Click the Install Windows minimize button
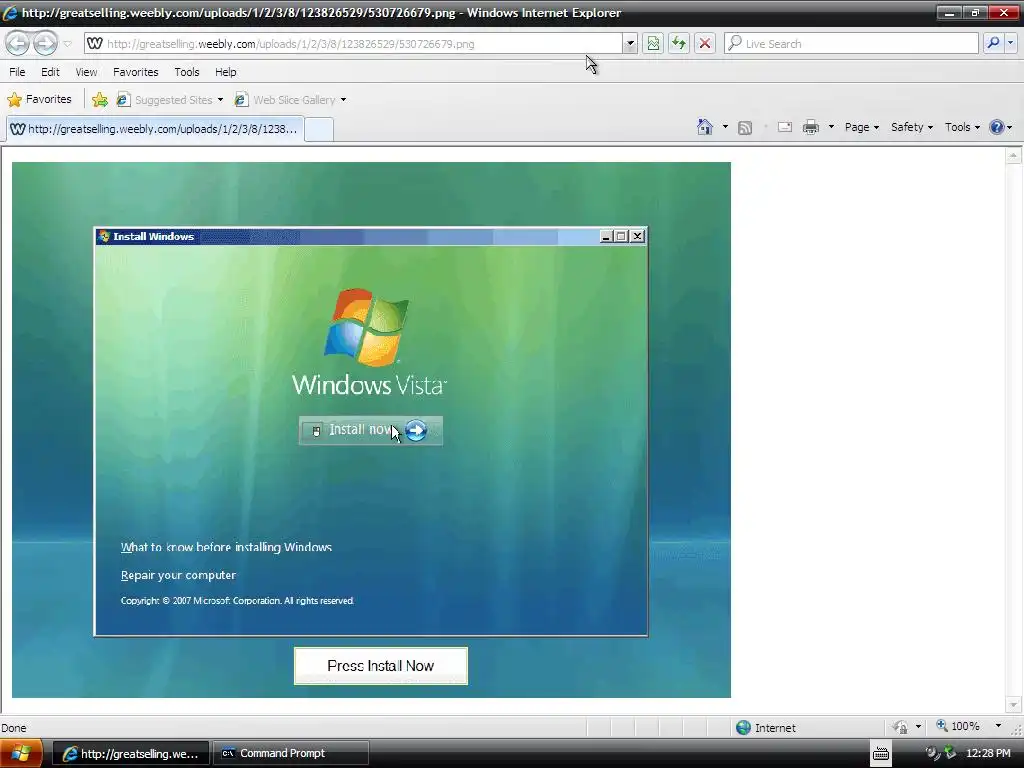The width and height of the screenshot is (1024, 768). click(x=605, y=236)
